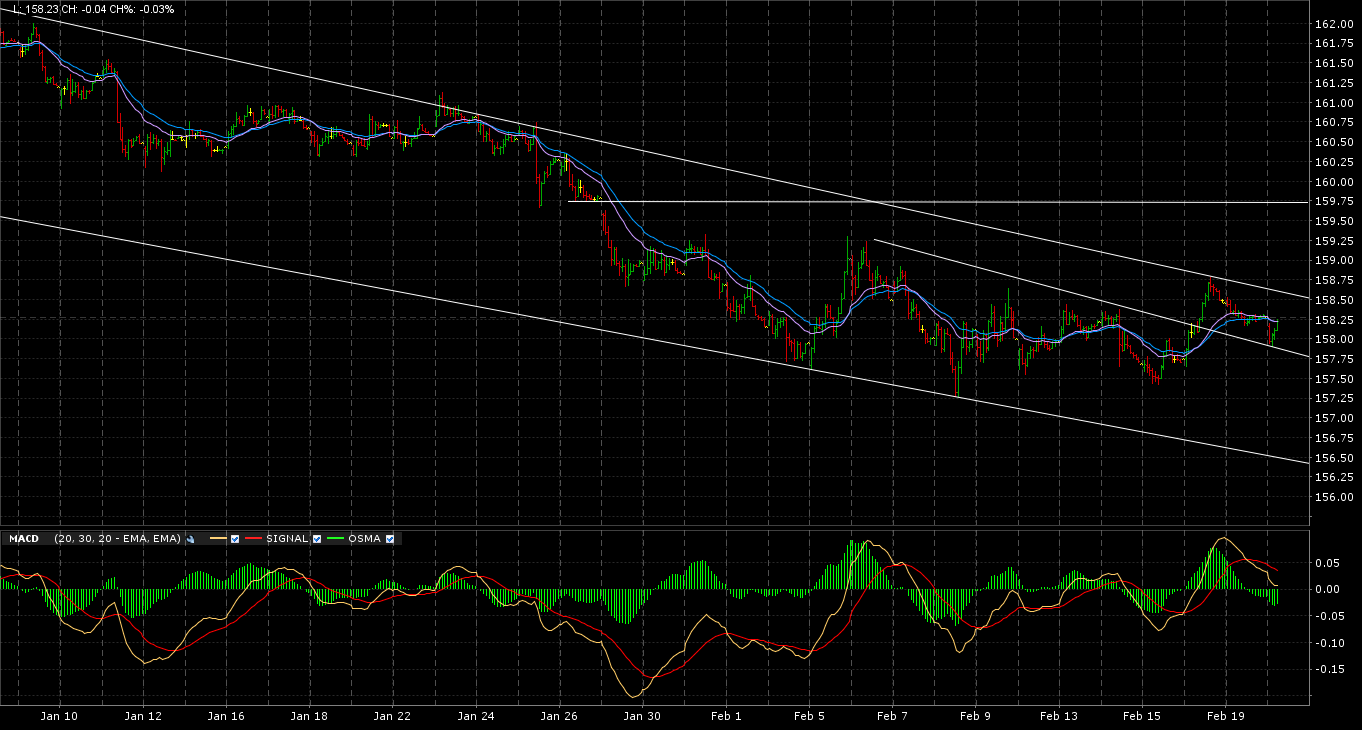Screen dimensions: 1362x730
Task: Click the Feb 1 date label
Action: point(725,716)
